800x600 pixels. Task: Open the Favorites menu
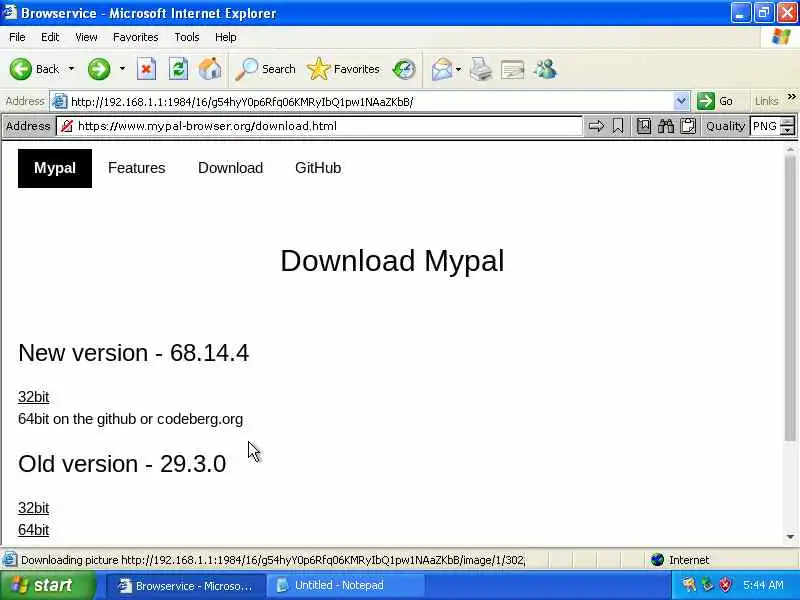[136, 37]
